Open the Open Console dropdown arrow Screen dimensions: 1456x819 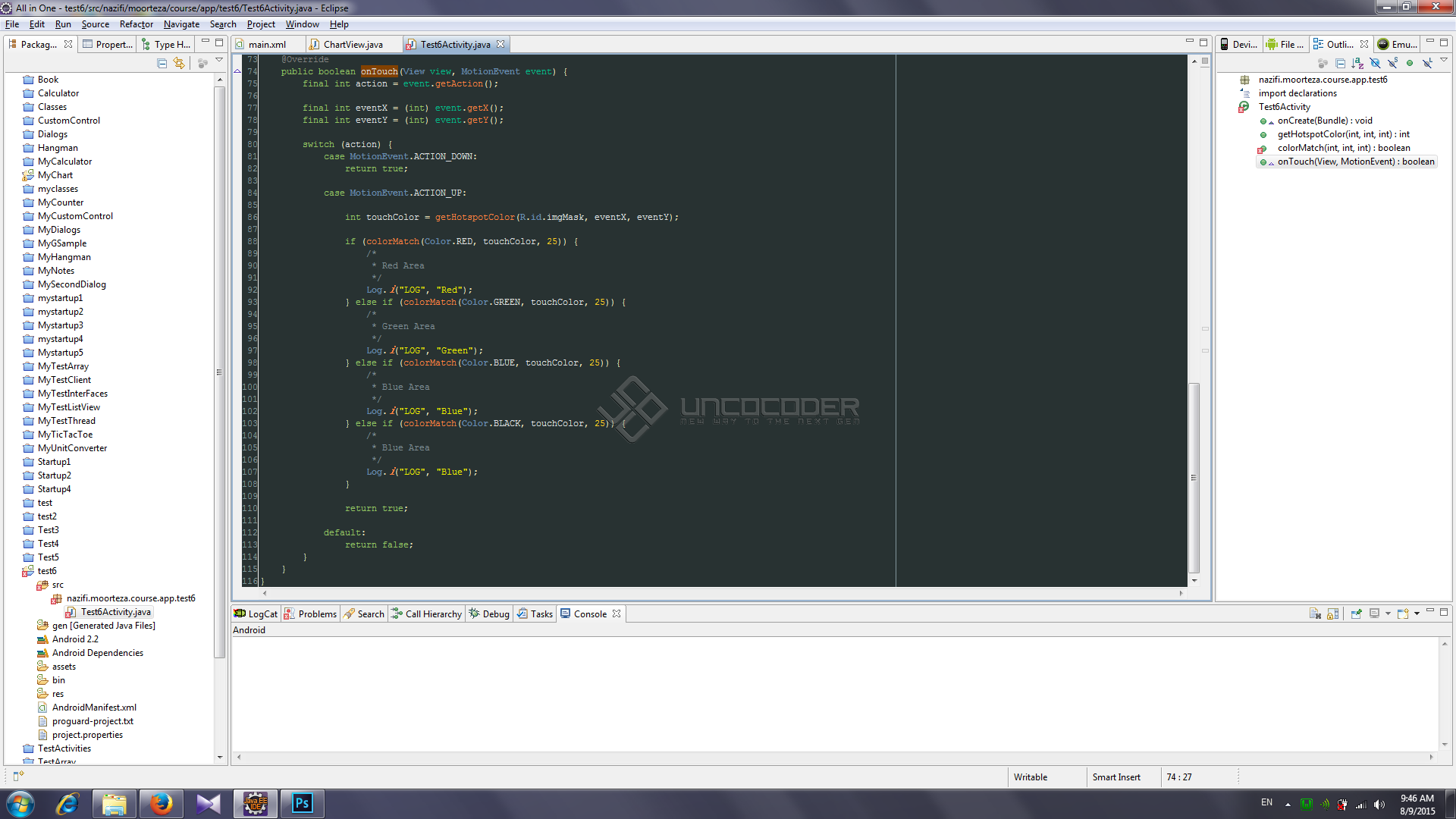coord(1417,613)
